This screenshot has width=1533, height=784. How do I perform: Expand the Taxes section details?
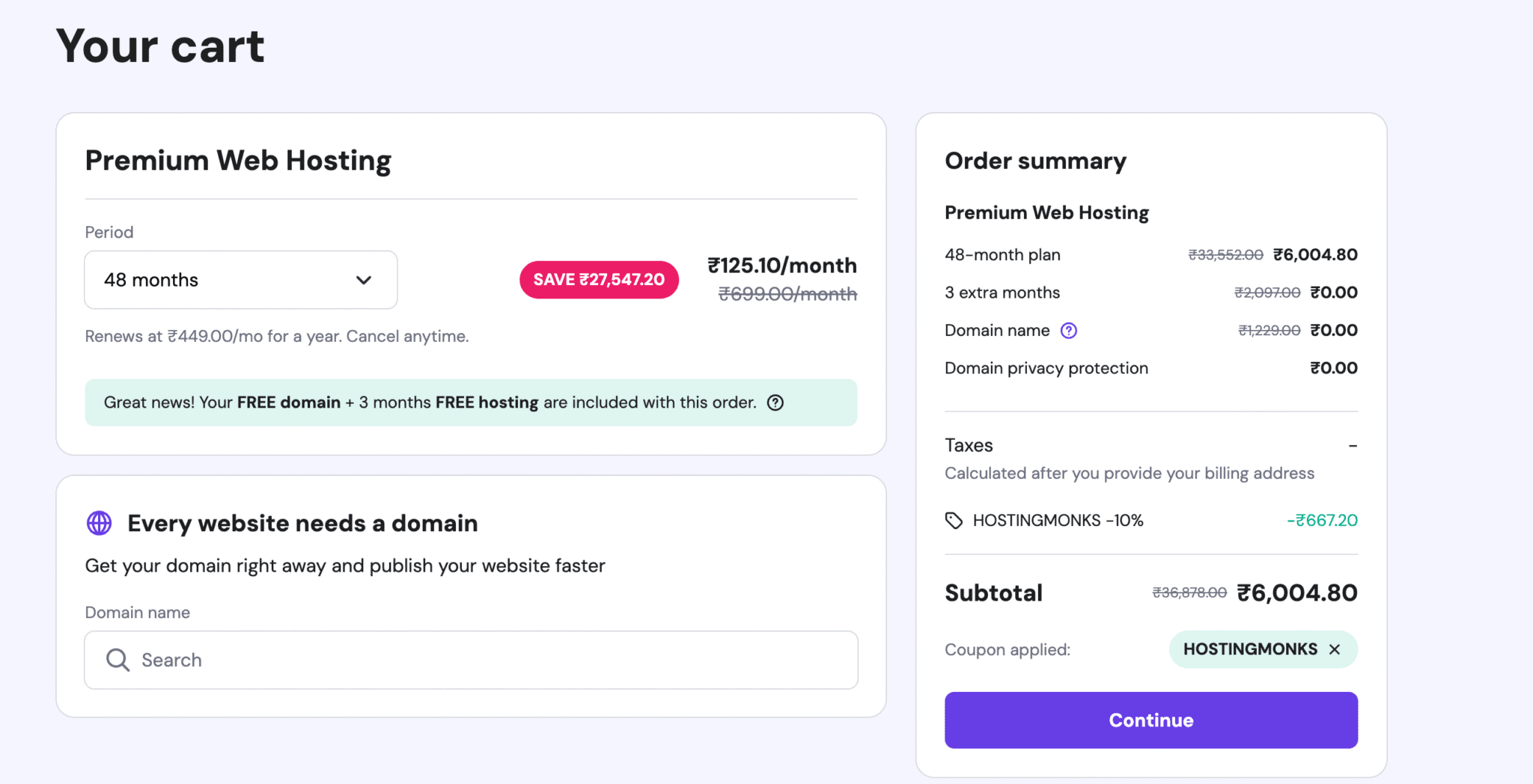point(969,444)
